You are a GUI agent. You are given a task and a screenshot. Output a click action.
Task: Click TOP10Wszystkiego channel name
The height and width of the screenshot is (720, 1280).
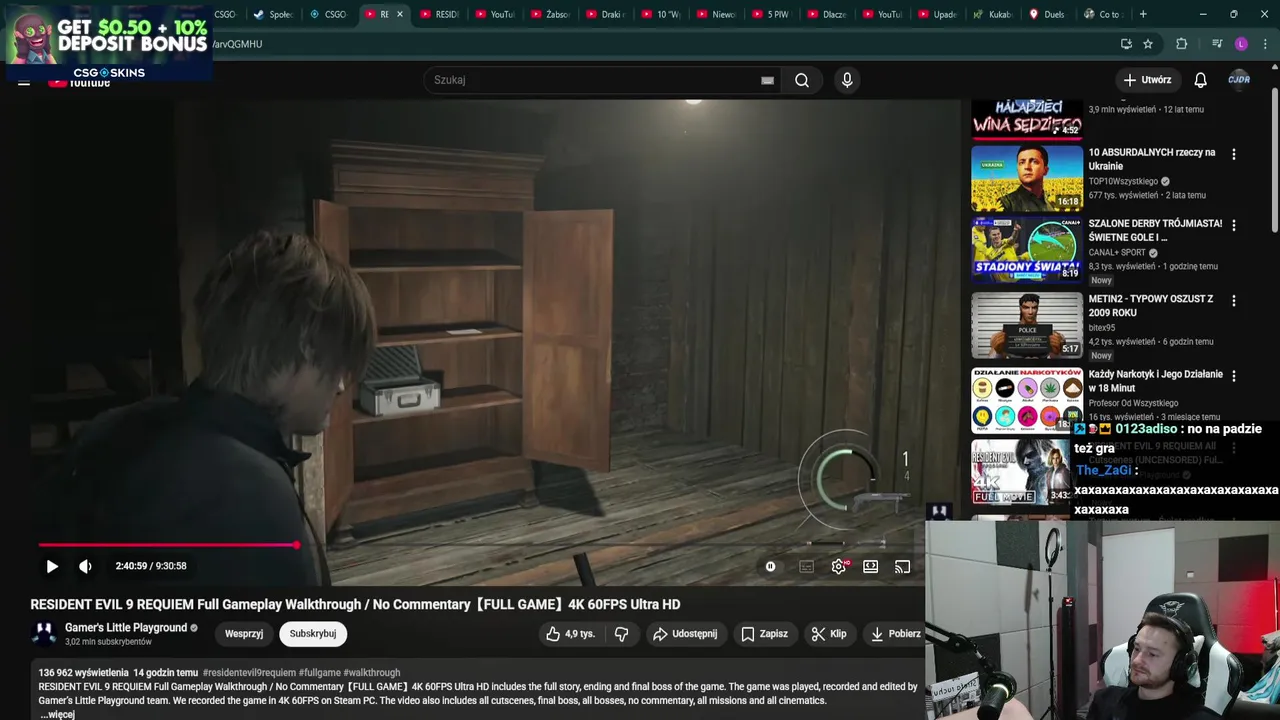point(1123,181)
